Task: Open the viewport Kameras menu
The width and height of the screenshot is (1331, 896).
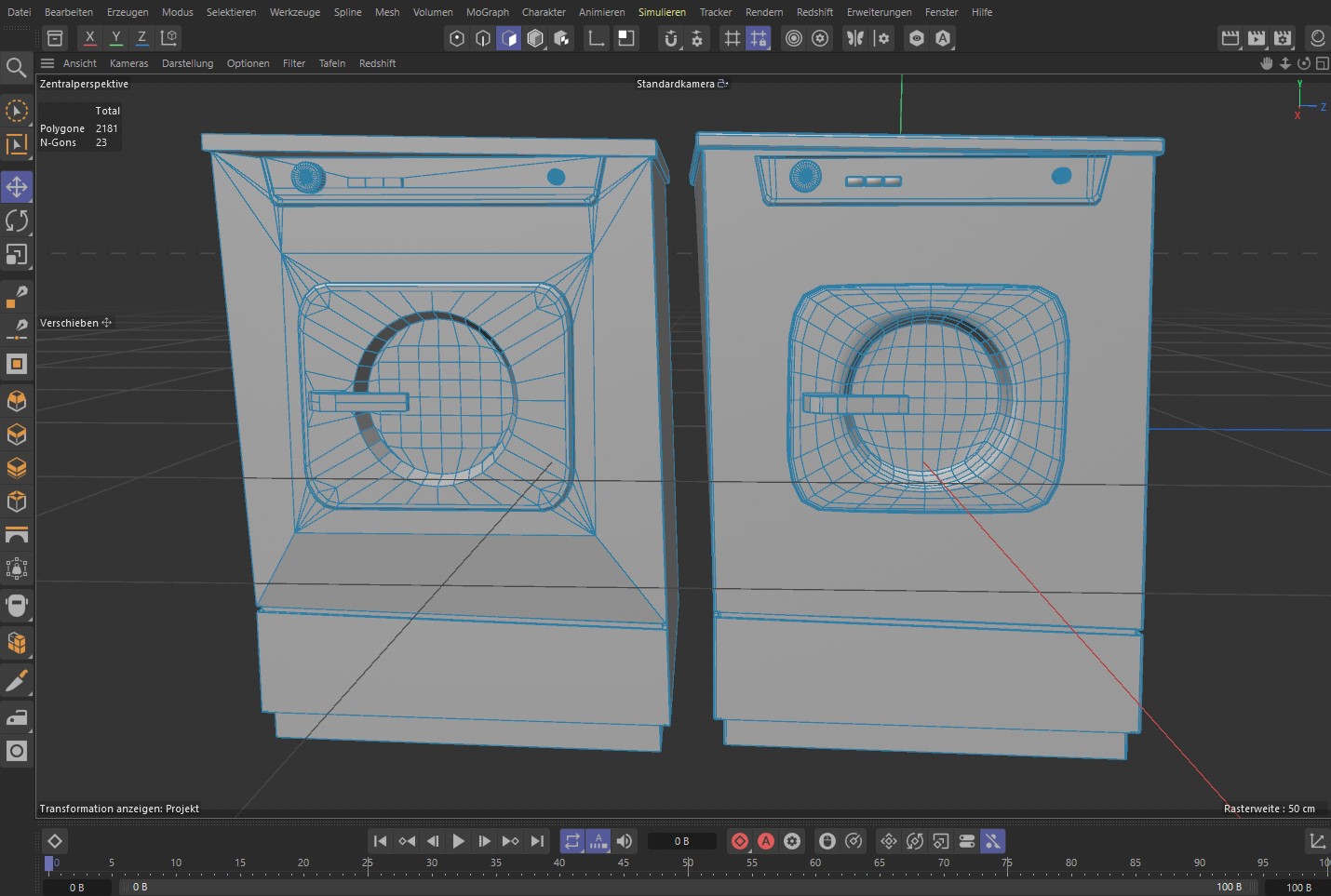Action: [x=128, y=63]
